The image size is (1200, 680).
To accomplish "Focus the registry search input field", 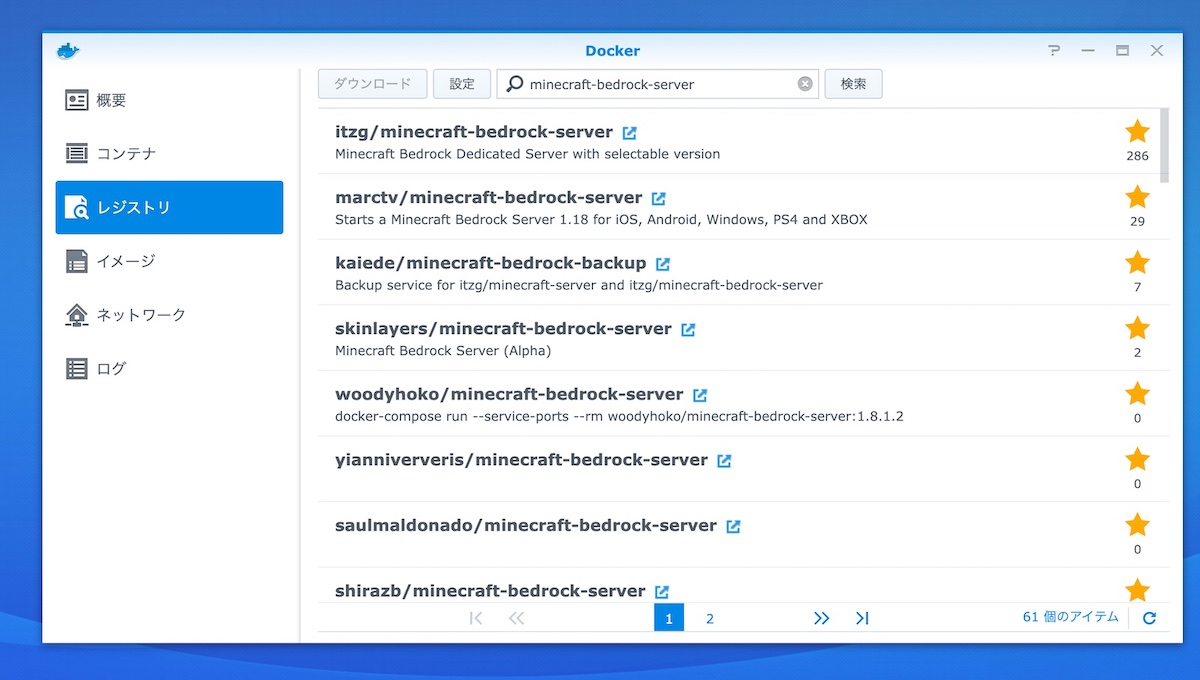I will tap(658, 84).
